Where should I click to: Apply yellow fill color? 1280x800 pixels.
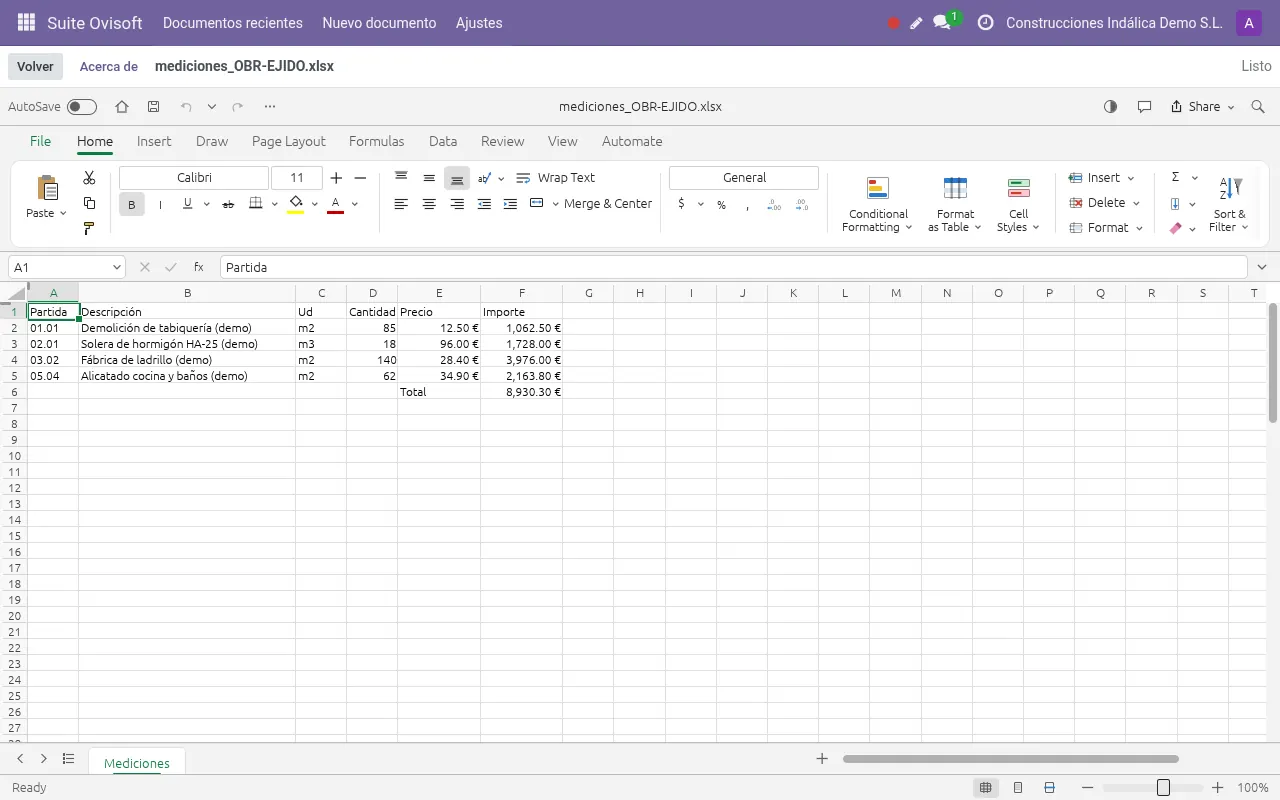pos(295,204)
